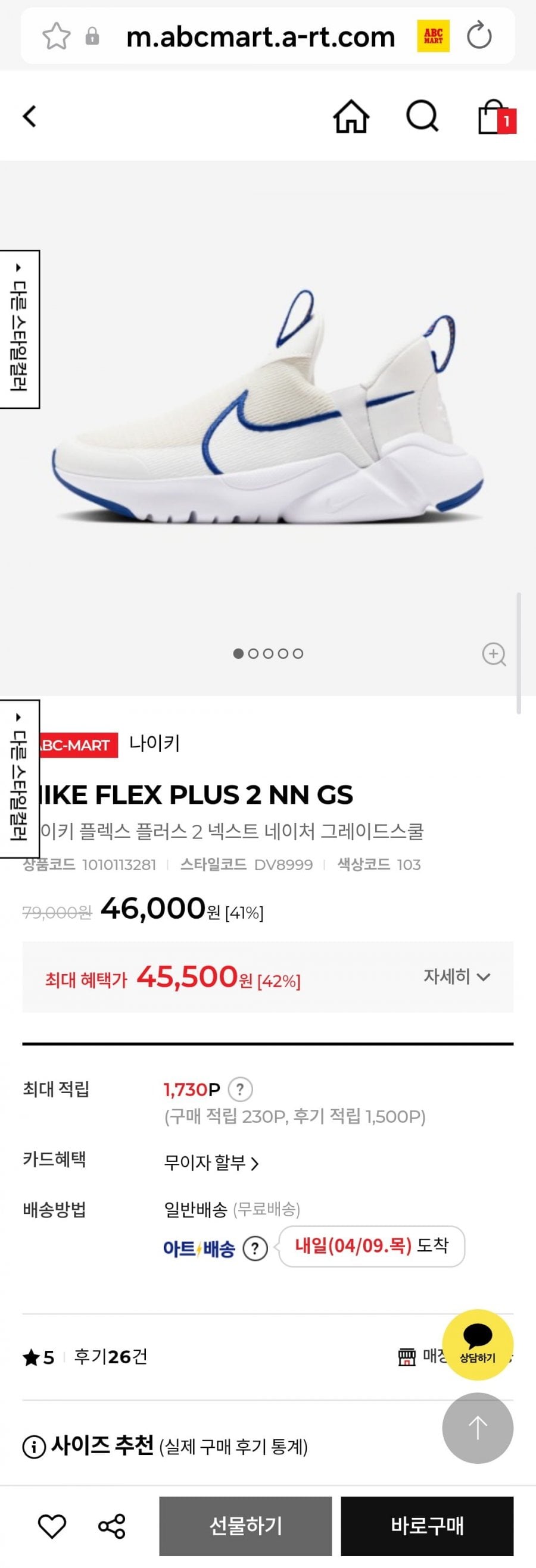The image size is (536, 1568).
Task: Share this product via share icon
Action: coord(112,1526)
